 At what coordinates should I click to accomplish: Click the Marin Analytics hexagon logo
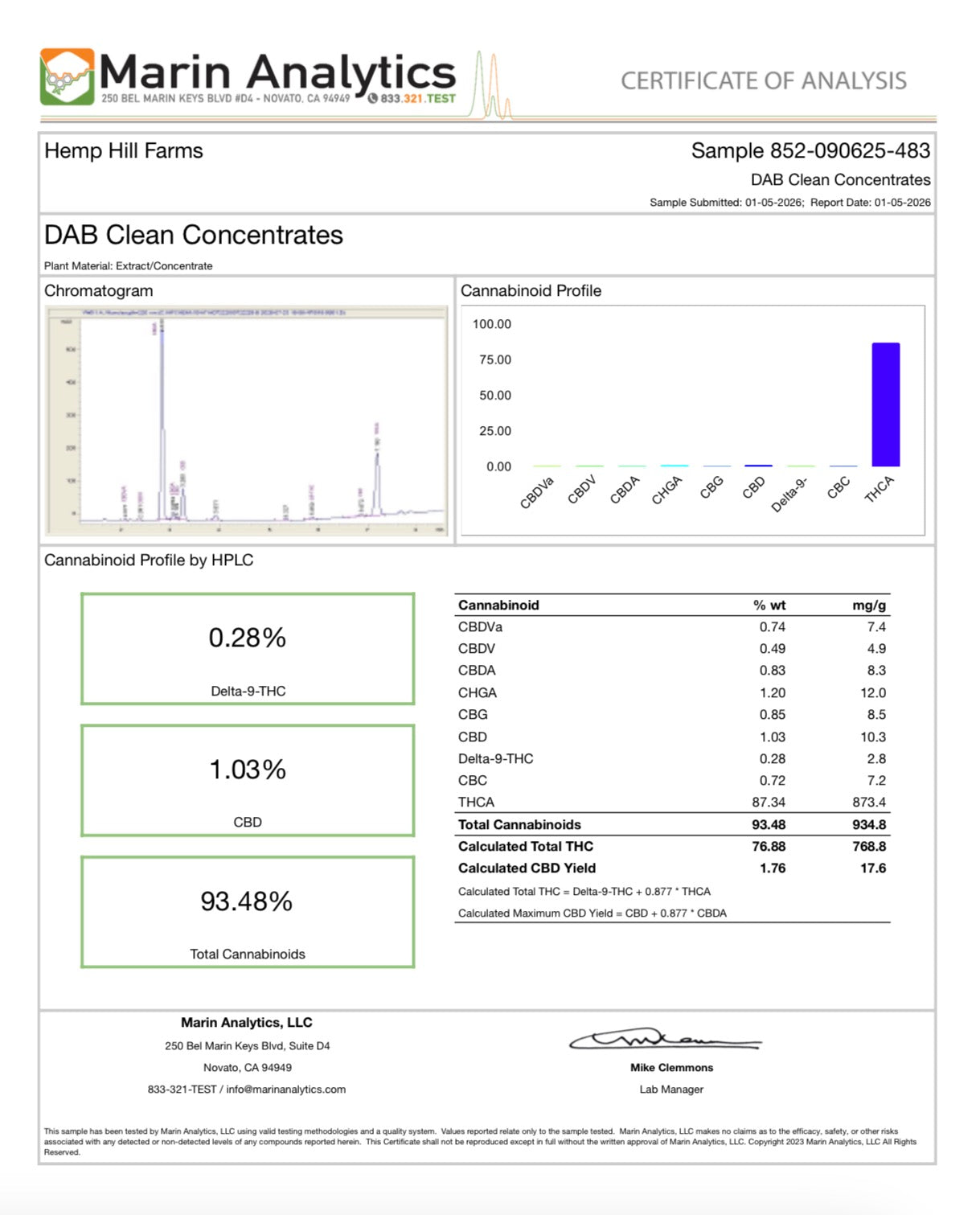coord(67,77)
